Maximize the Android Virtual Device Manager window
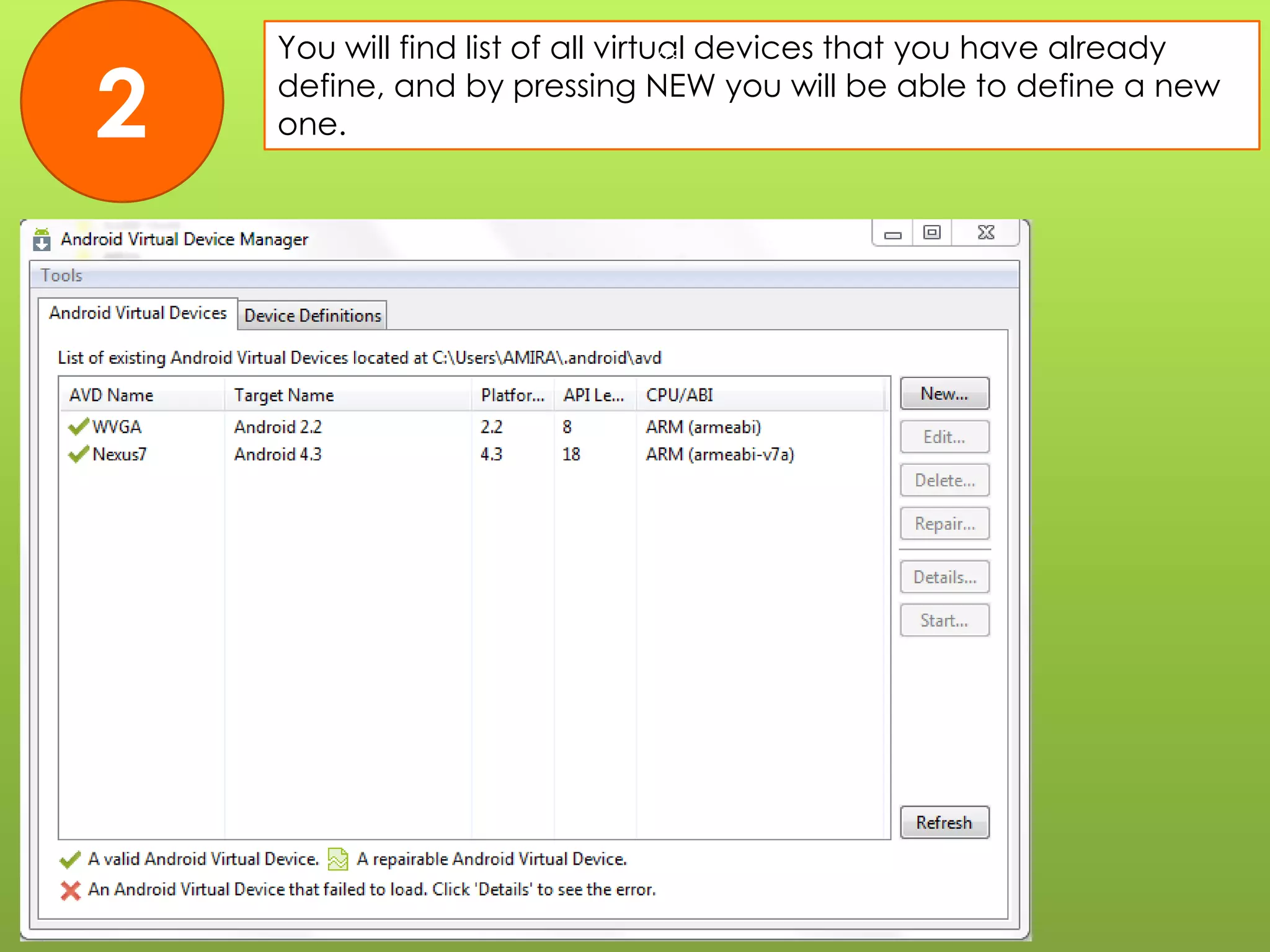 tap(931, 233)
